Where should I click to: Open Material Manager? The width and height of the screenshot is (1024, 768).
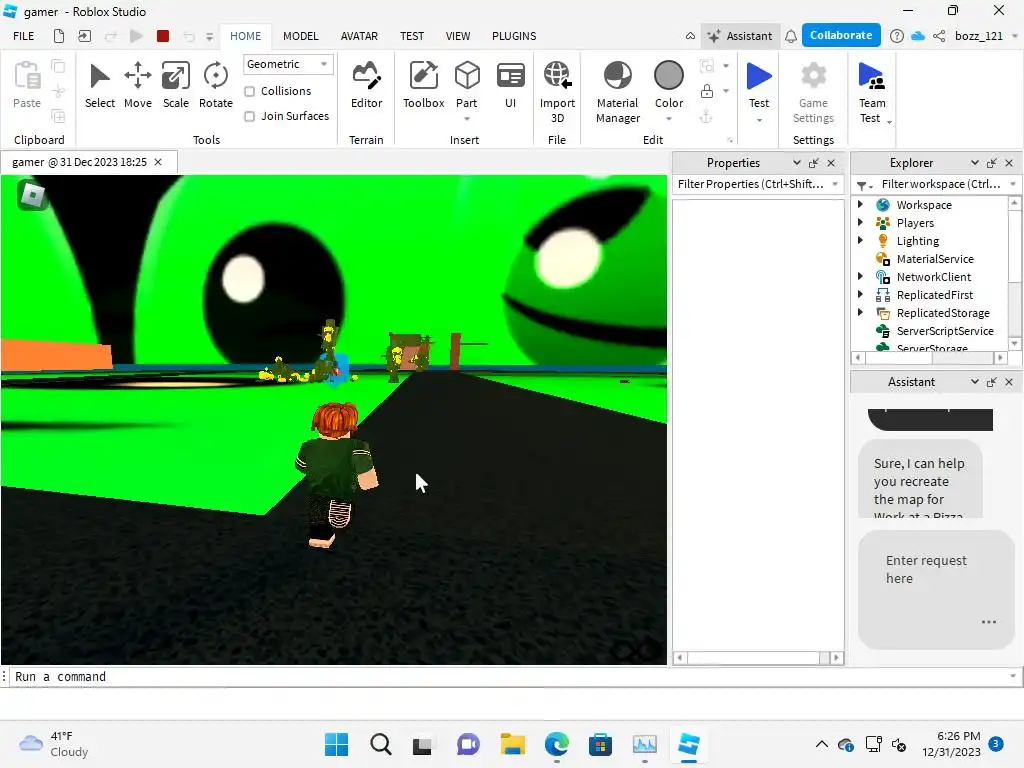point(617,91)
